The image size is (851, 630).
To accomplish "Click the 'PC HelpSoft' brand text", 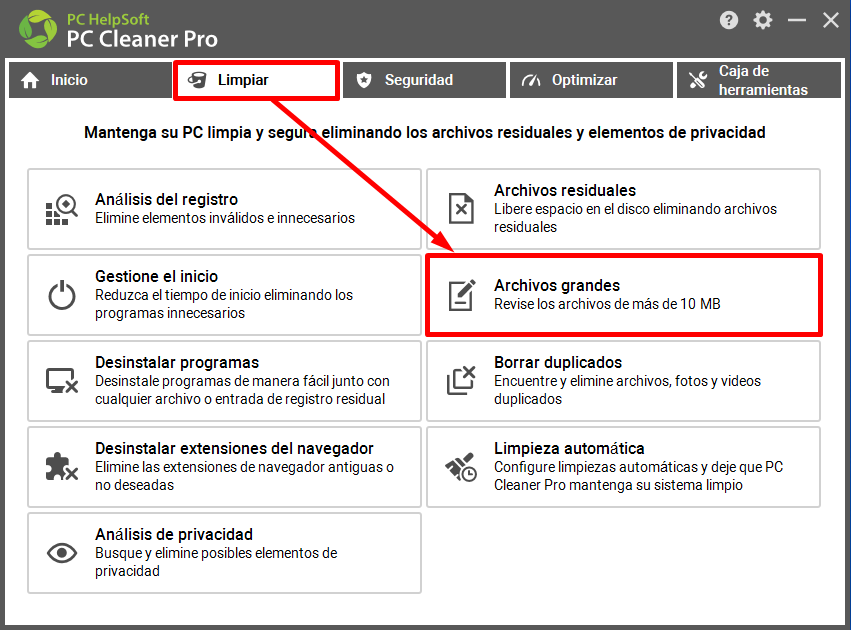I will [x=107, y=20].
